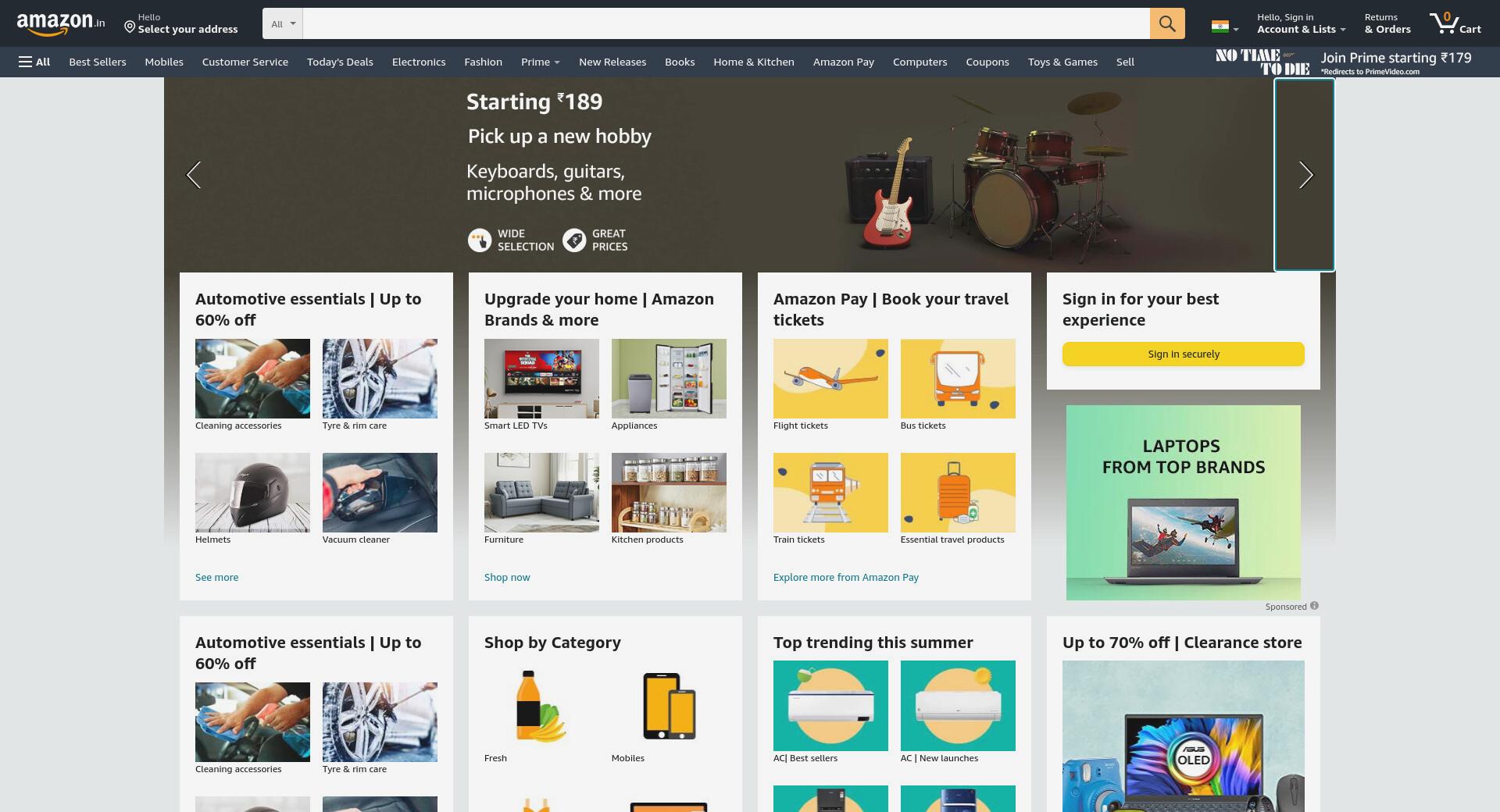Viewport: 1500px width, 812px height.
Task: Click the Great Prices badge icon
Action: click(x=574, y=240)
